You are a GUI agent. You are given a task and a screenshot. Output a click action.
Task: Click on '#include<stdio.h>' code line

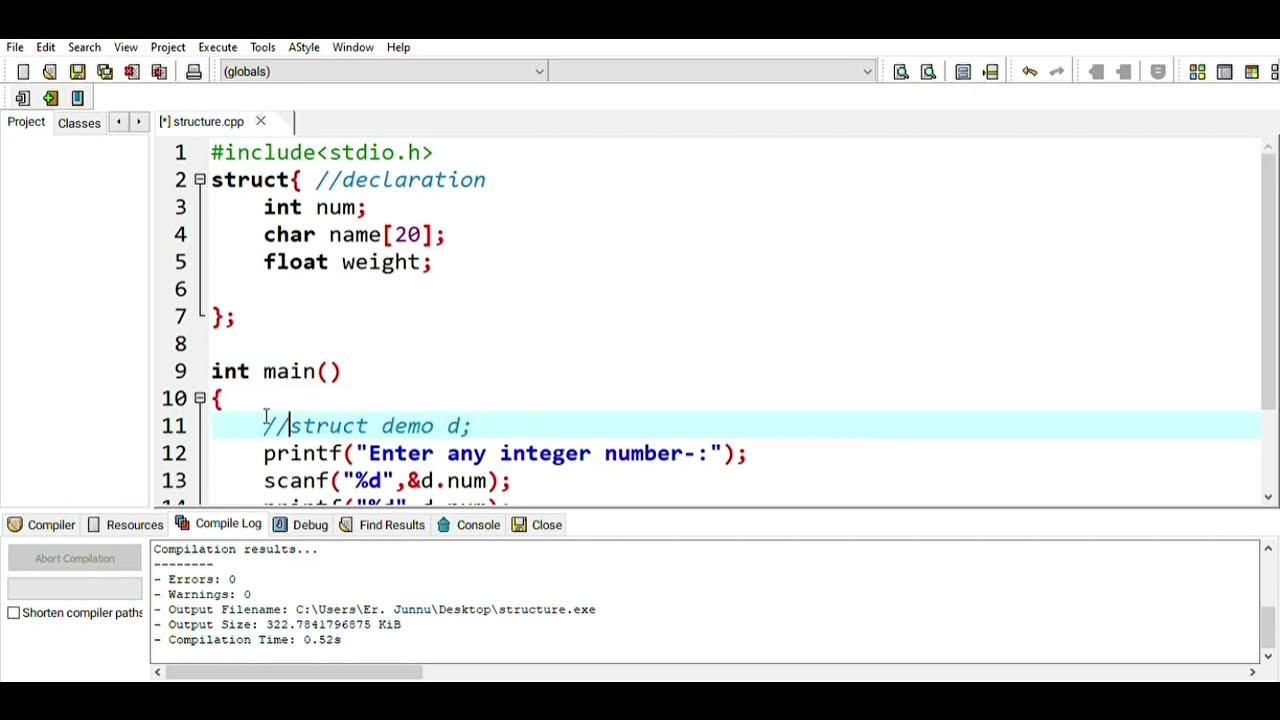coord(322,153)
